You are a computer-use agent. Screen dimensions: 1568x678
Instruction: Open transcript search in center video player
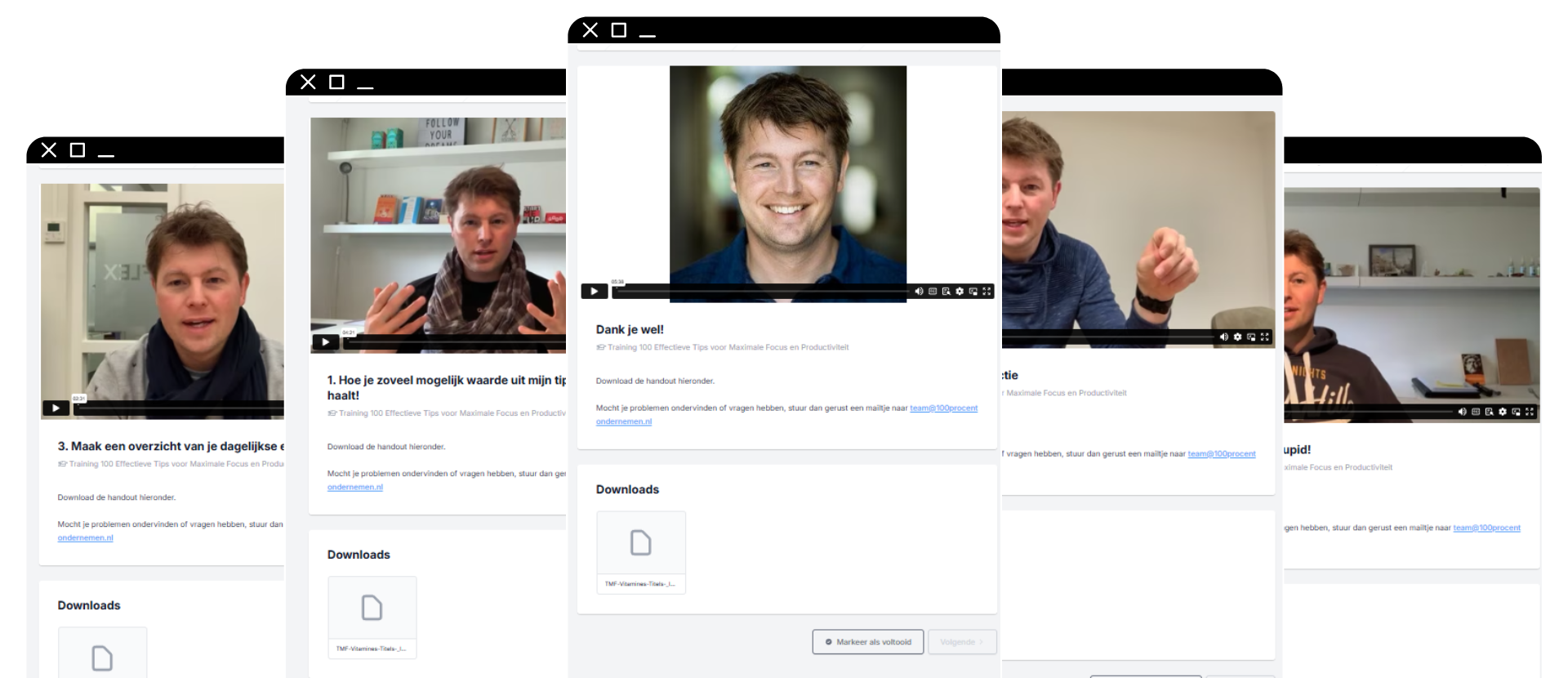tap(946, 292)
